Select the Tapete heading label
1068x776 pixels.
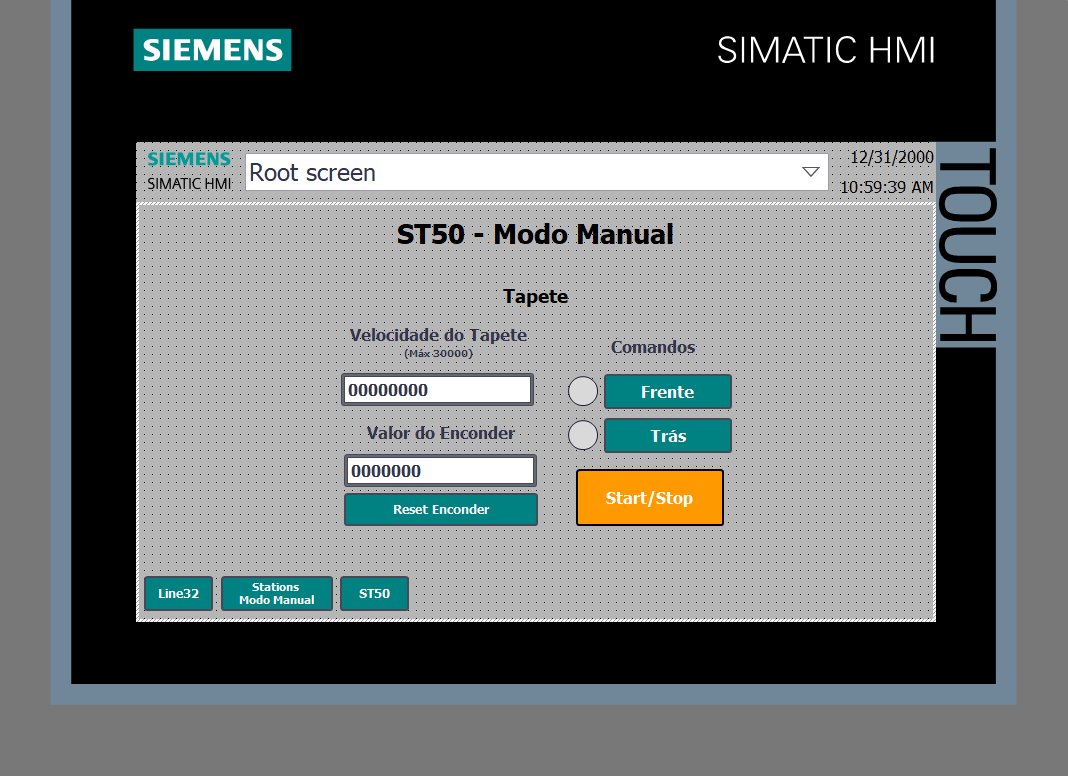tap(535, 297)
